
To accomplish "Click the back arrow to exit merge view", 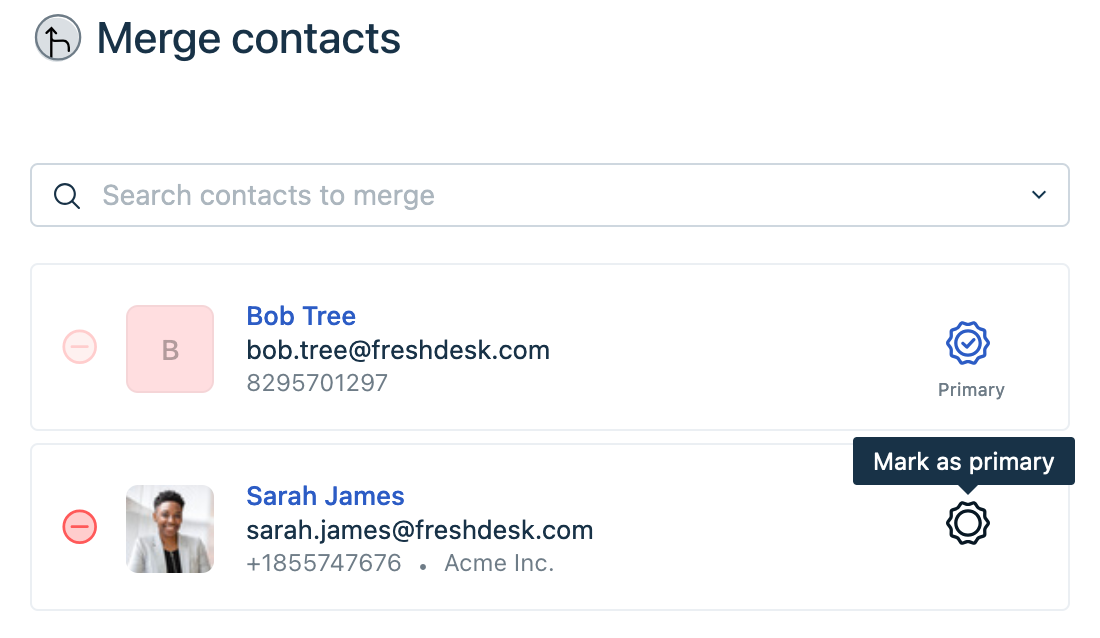I will [57, 38].
